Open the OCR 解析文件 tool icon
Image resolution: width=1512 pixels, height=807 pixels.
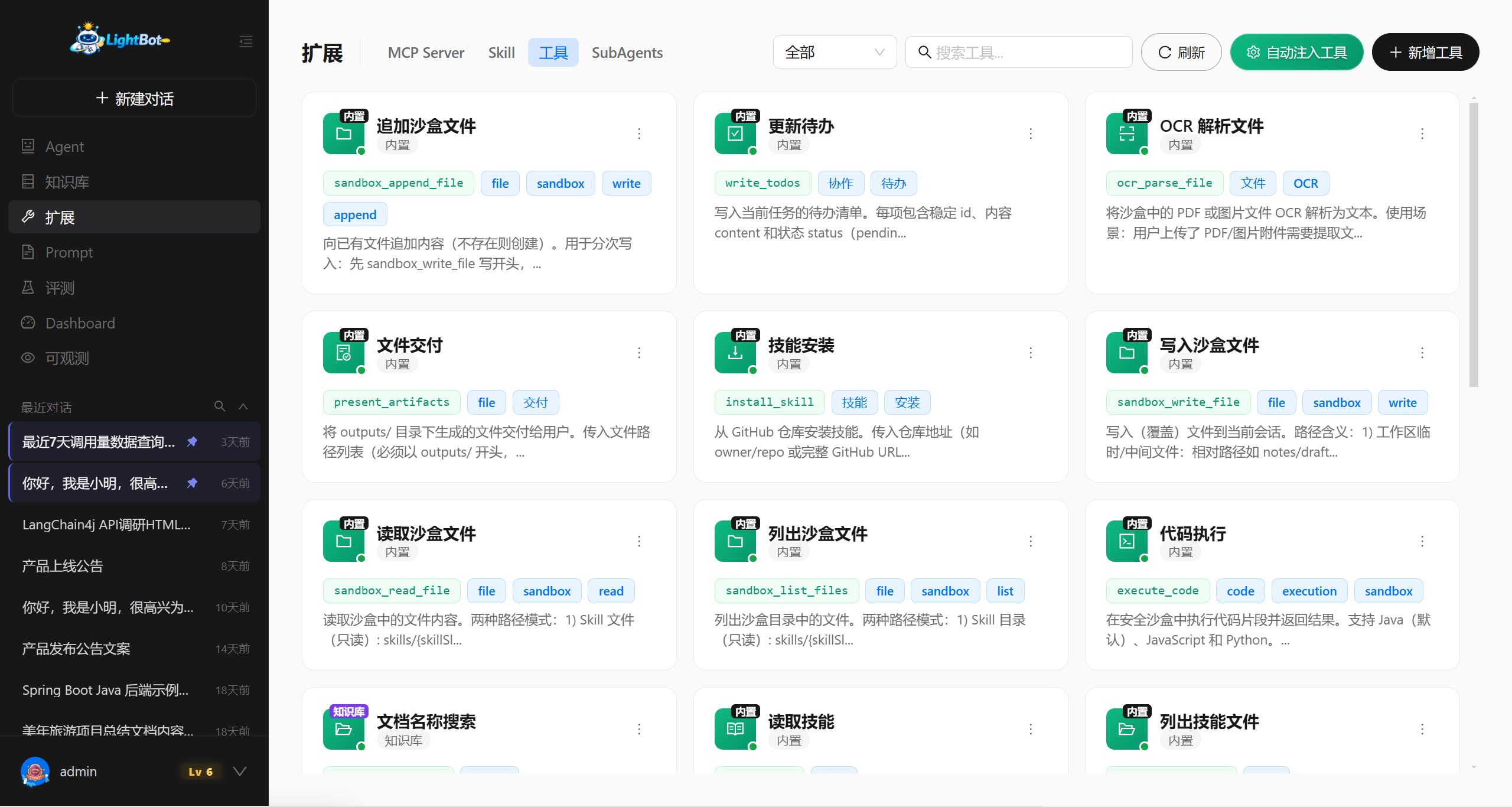pyautogui.click(x=1127, y=134)
